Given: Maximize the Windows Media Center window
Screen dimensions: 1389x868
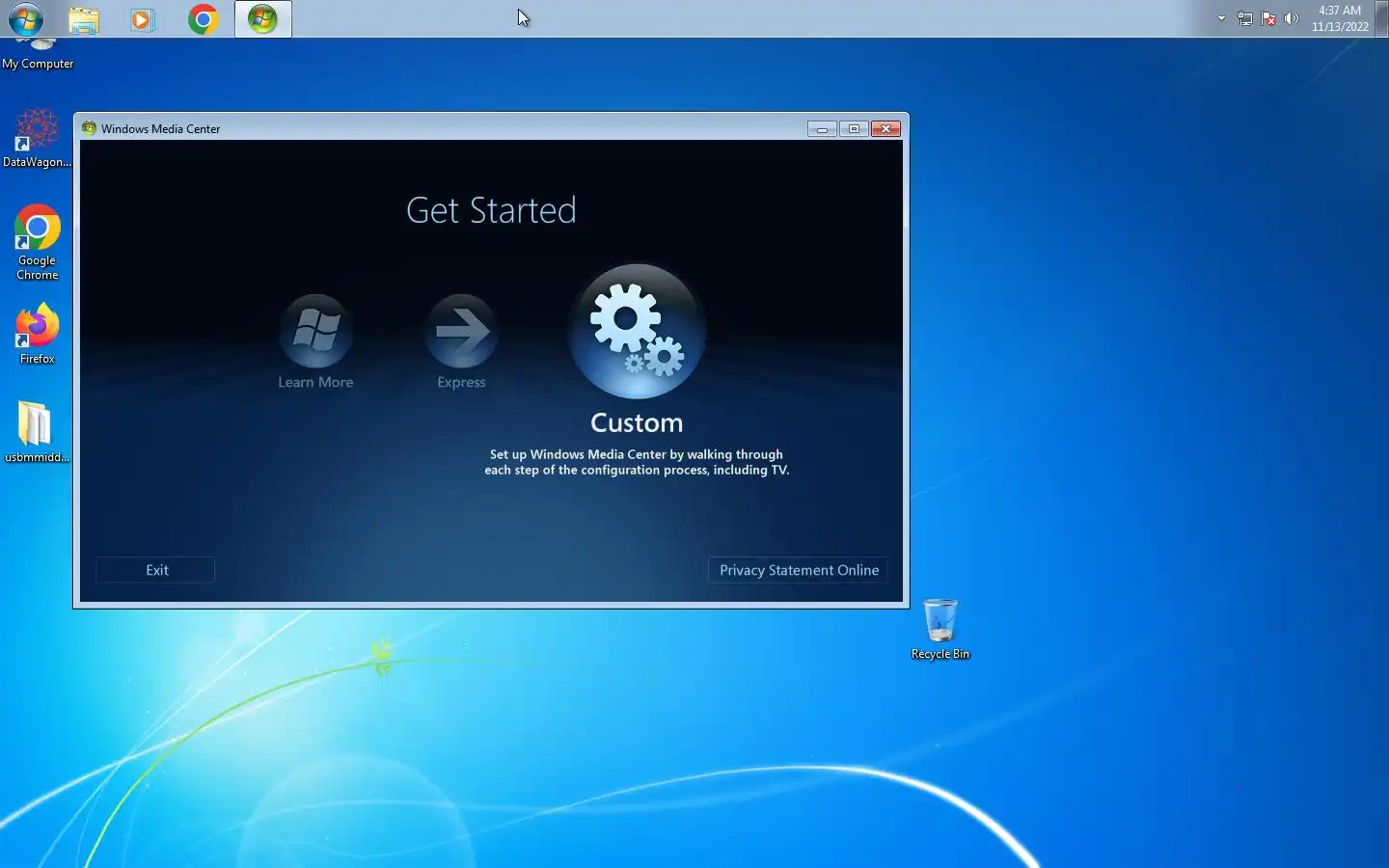Looking at the screenshot, I should pyautogui.click(x=854, y=128).
